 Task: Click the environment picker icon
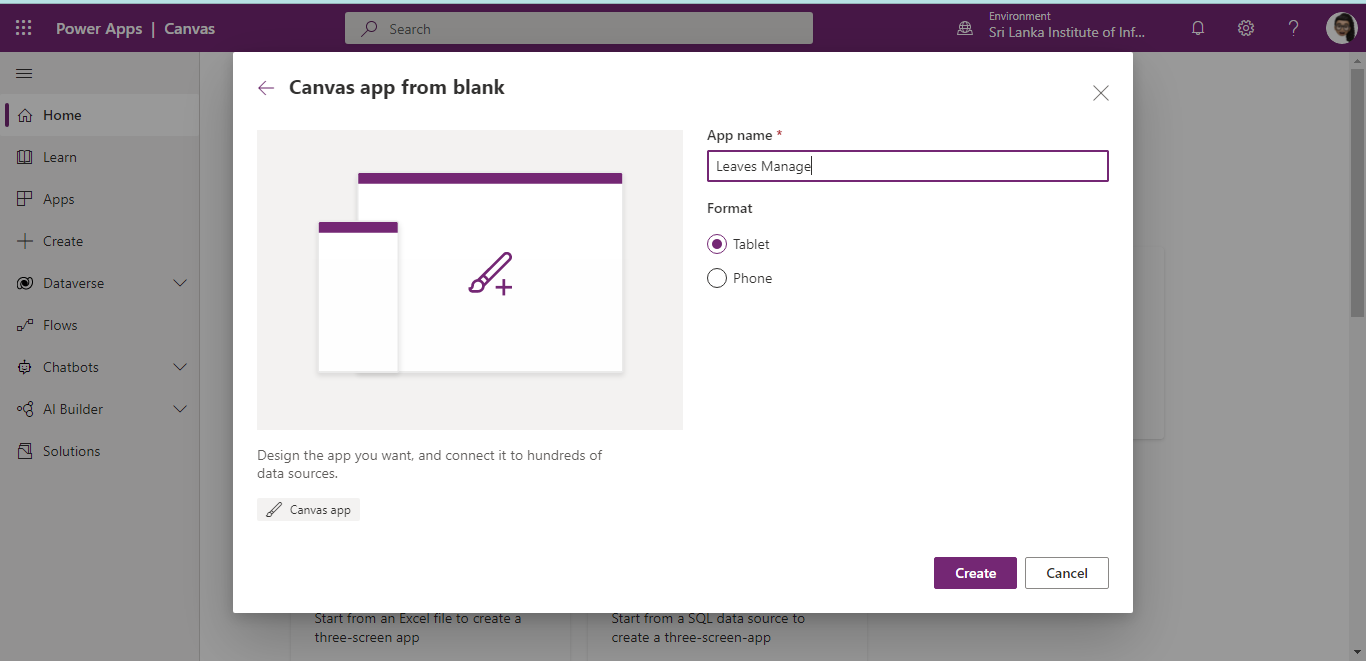tap(965, 28)
